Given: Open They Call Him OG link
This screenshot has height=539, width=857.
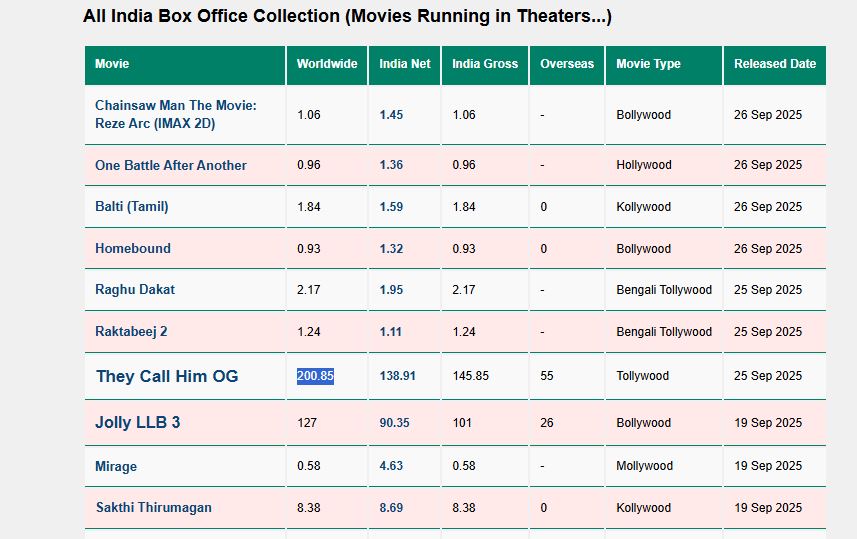Looking at the screenshot, I should click(167, 376).
